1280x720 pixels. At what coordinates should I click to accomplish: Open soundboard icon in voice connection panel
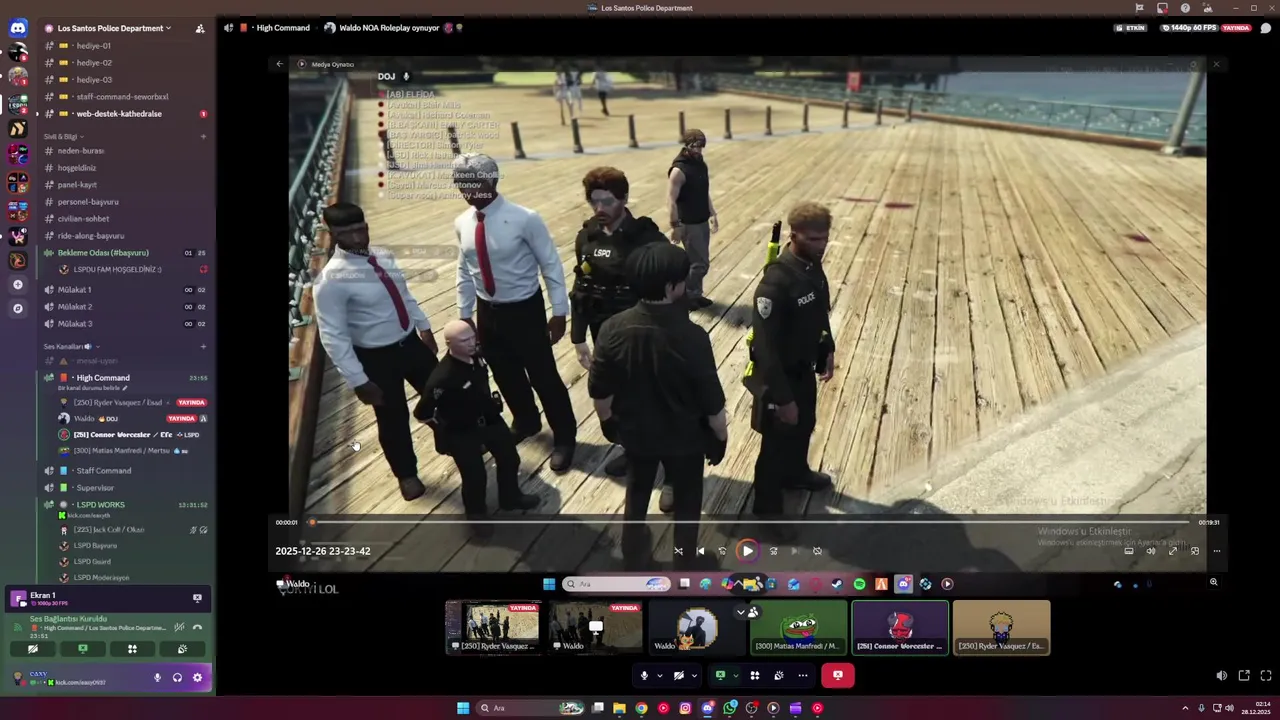pyautogui.click(x=182, y=649)
